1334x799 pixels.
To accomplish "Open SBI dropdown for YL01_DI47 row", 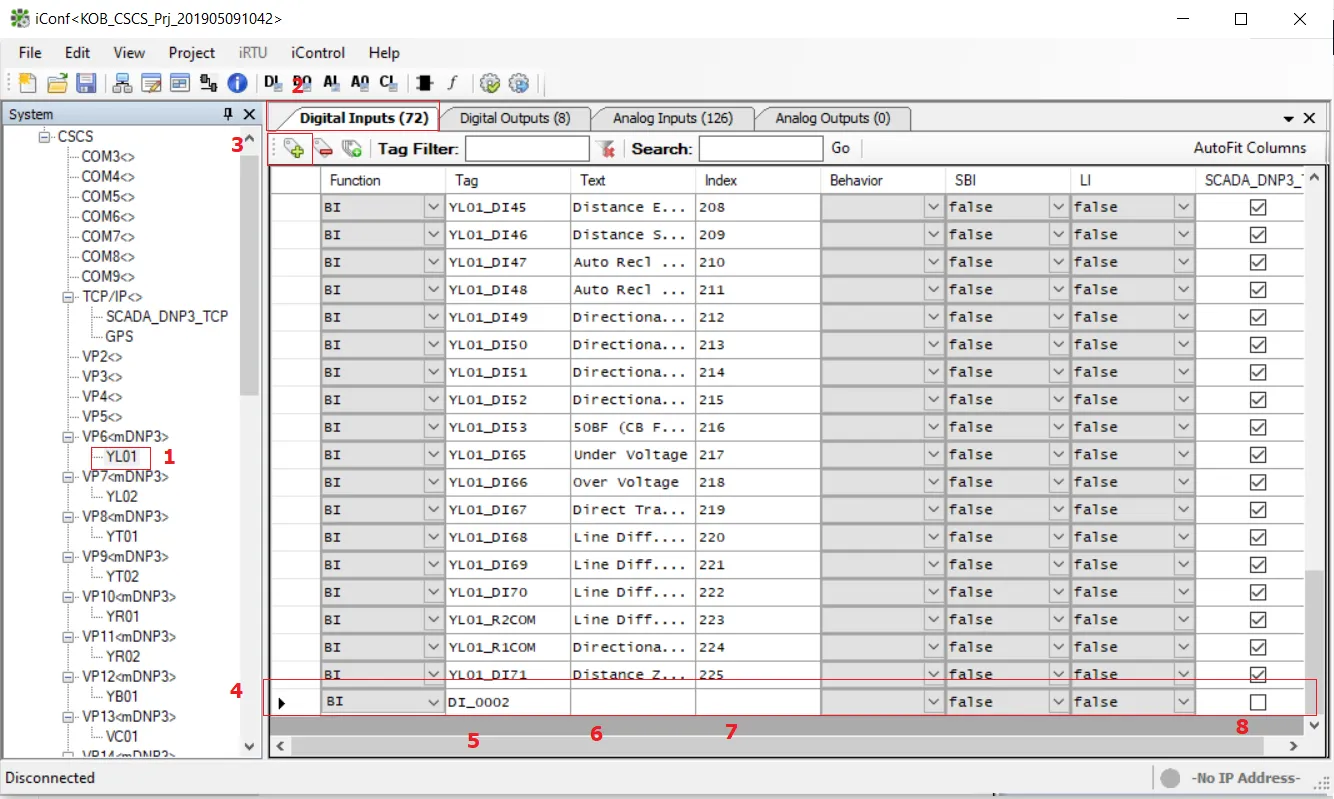I will [1059, 262].
